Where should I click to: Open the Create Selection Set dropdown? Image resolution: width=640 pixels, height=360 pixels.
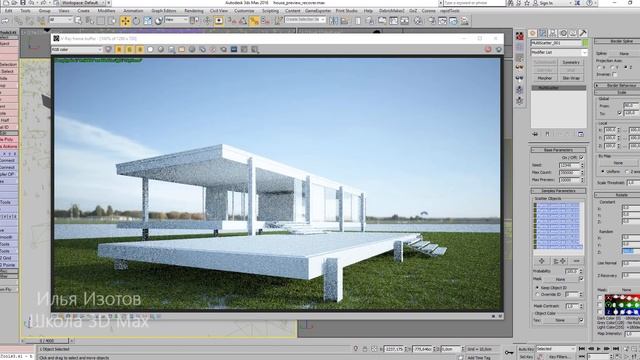[x=305, y=20]
